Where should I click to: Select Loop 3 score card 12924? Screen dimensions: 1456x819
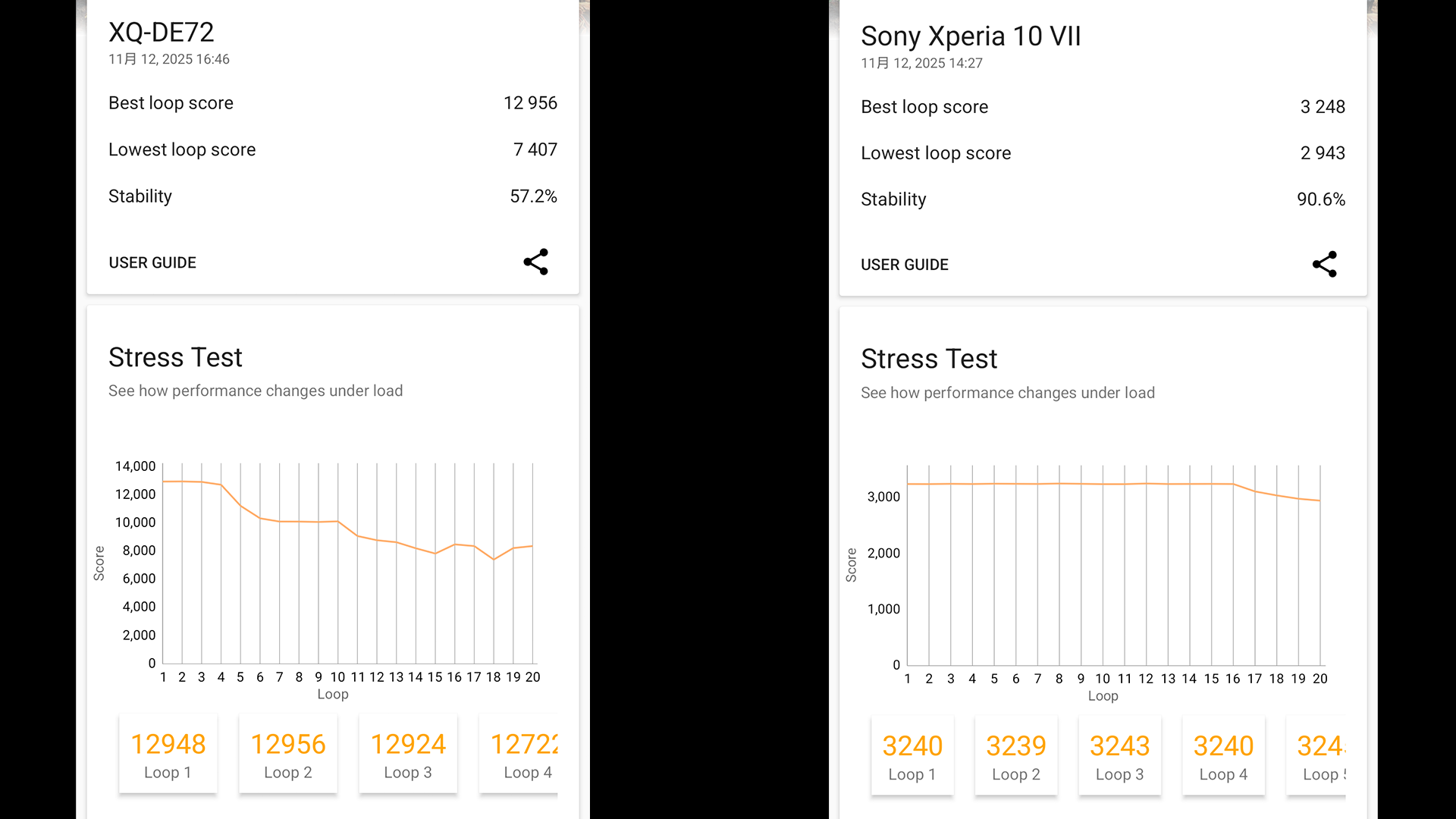[408, 755]
